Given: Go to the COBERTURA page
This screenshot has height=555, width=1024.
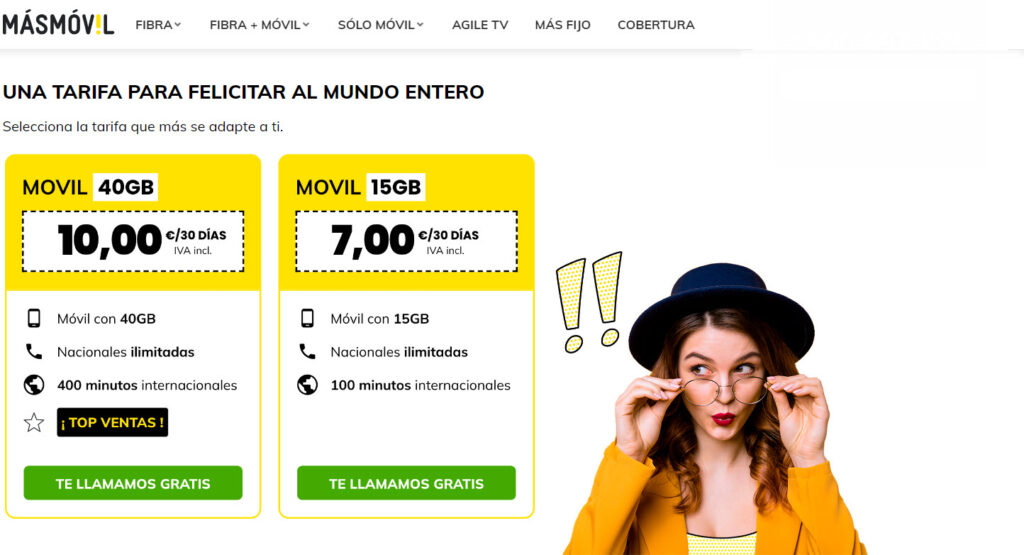Looking at the screenshot, I should (656, 25).
